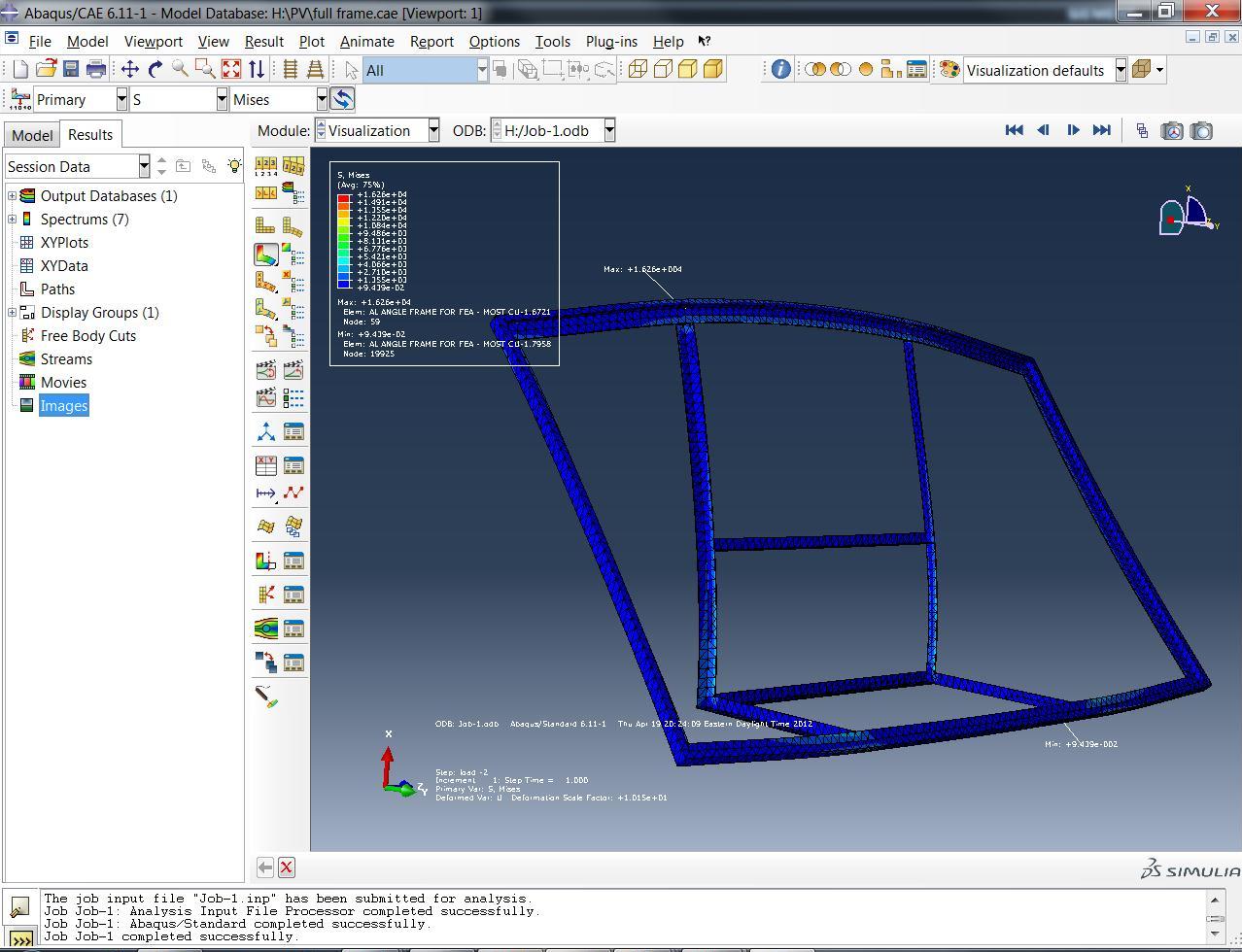The width and height of the screenshot is (1242, 952).
Task: Skip to the last frame
Action: [x=1102, y=130]
